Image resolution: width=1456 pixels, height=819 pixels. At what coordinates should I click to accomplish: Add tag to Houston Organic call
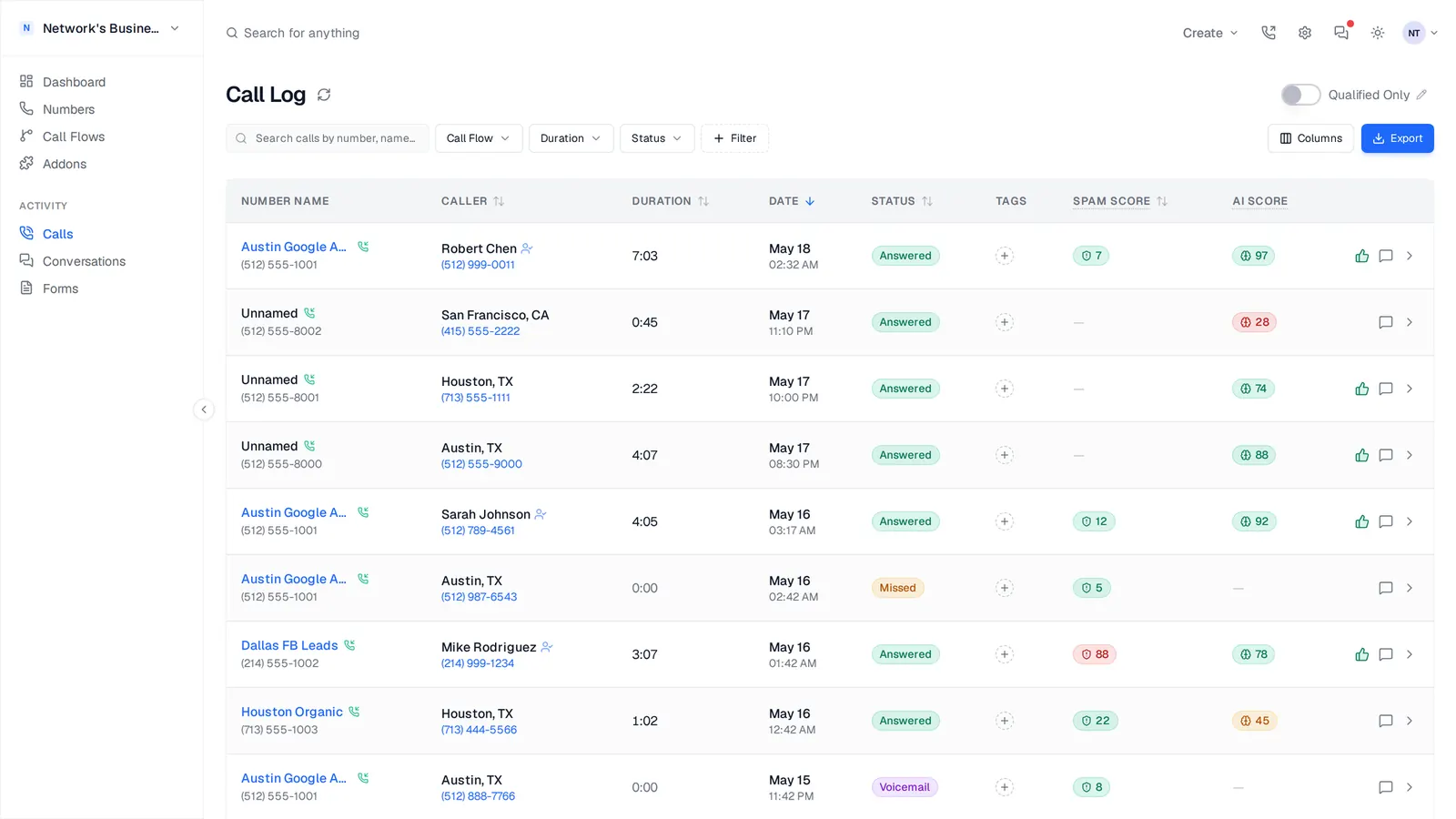pos(1004,721)
